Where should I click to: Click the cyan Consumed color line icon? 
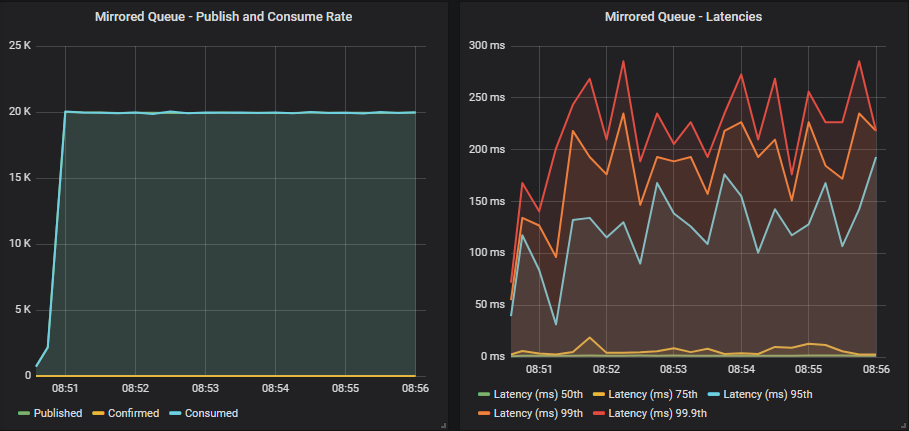point(173,413)
